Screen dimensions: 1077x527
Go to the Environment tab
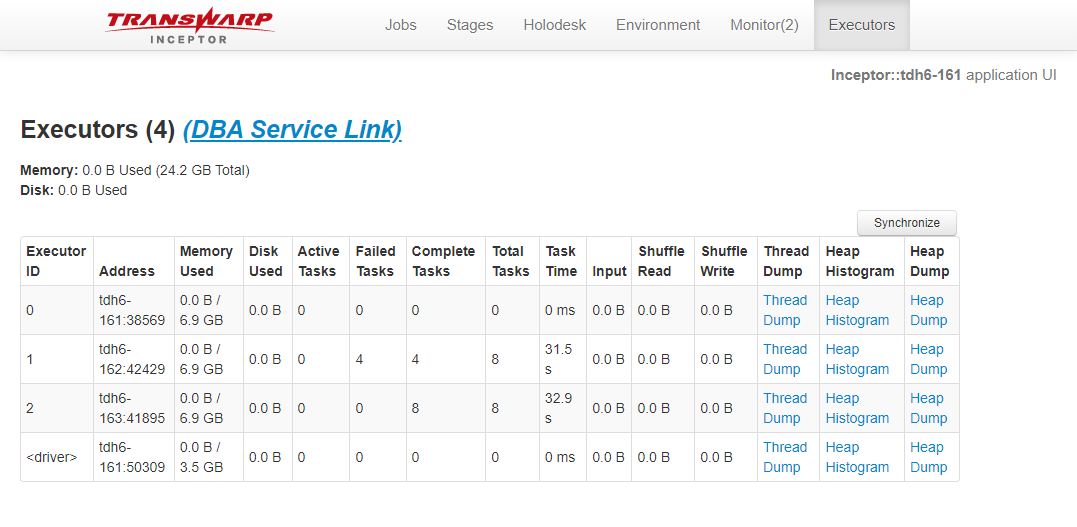pos(658,25)
